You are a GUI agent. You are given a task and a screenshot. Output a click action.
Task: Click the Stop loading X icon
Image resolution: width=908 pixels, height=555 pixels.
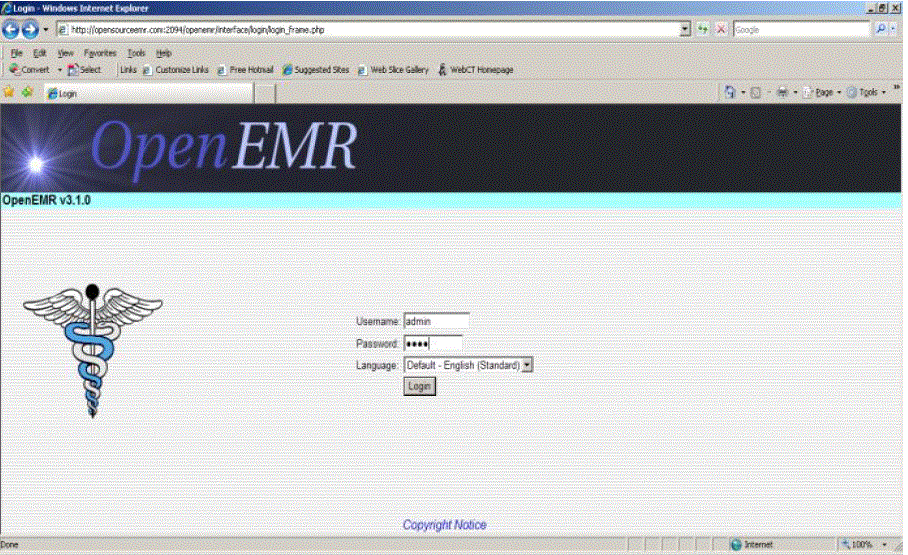(x=721, y=30)
